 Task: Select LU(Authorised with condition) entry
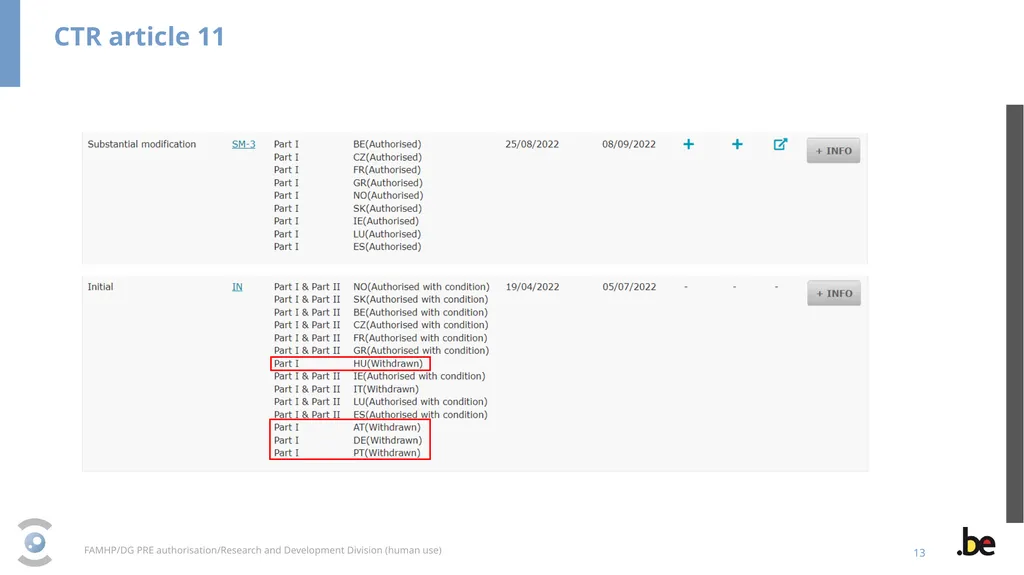(420, 402)
